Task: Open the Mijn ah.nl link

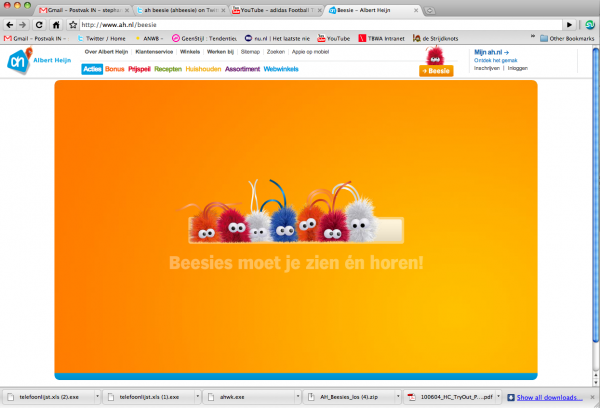Action: [x=491, y=52]
